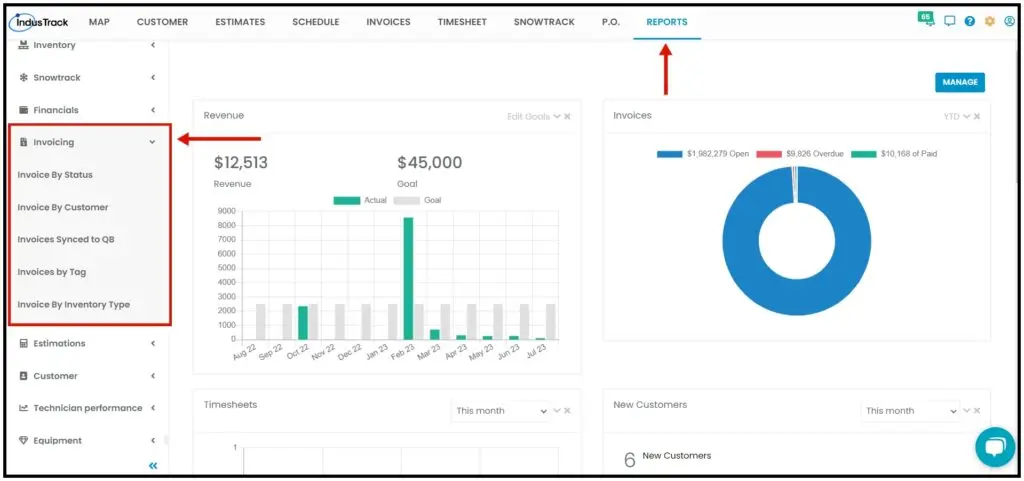Open the Revenue Edit Goals chevron
1024x481 pixels.
[557, 117]
